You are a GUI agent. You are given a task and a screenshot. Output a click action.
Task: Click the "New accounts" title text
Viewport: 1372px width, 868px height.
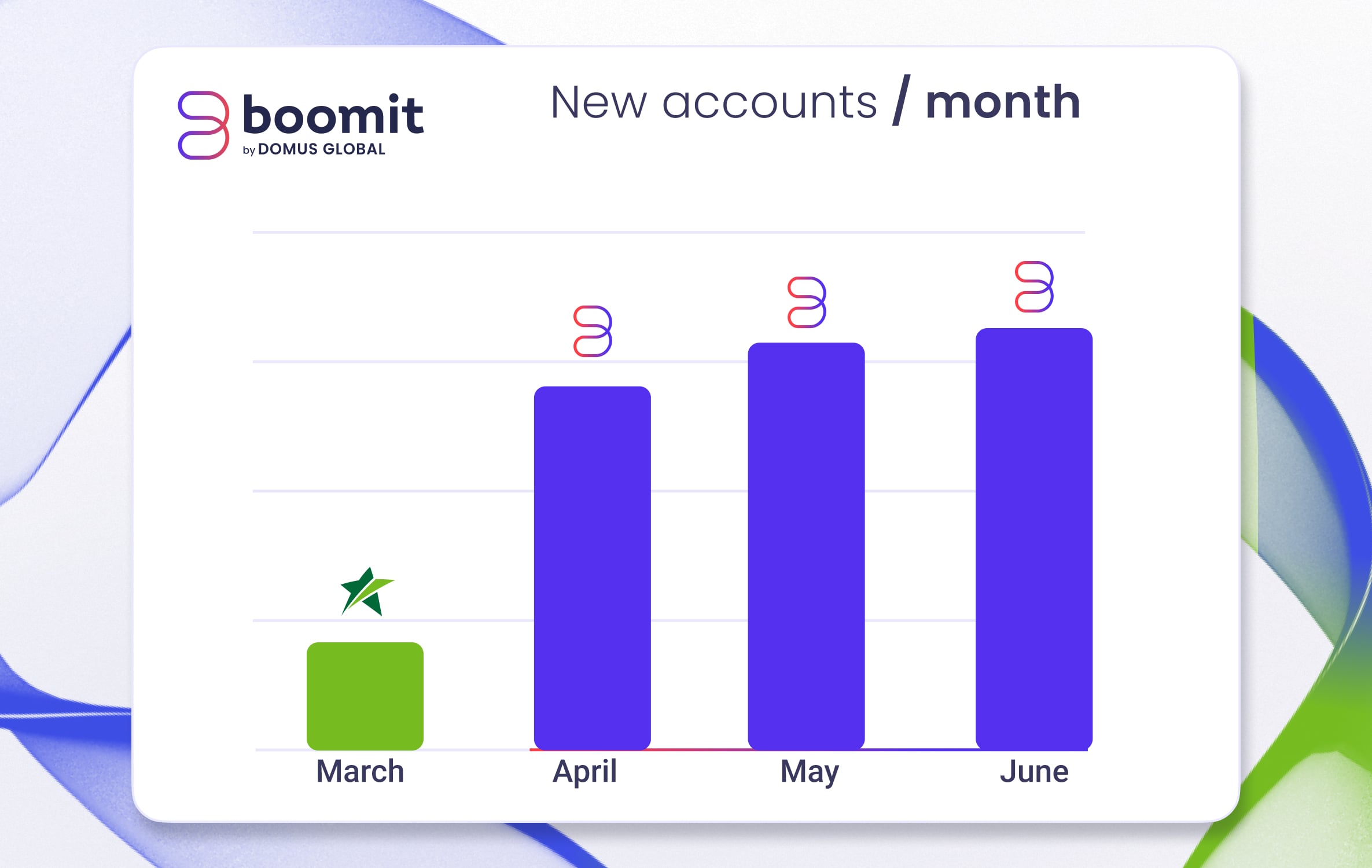(713, 102)
